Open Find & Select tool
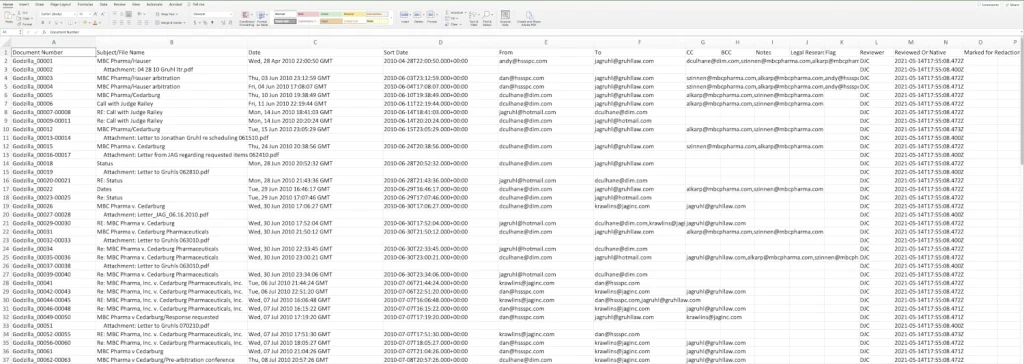Image resolution: width=1024 pixels, height=364 pixels. click(x=487, y=17)
